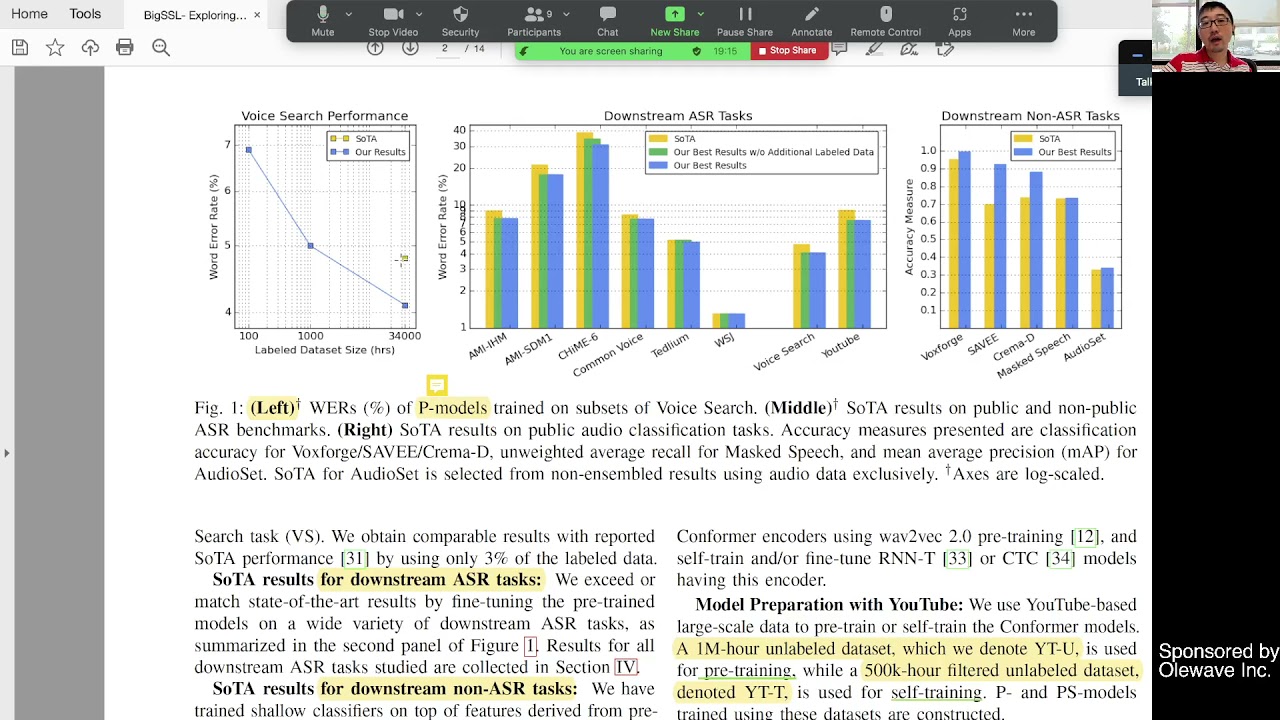The image size is (1280, 720).
Task: Click the highlighted 'for downstream ASR tasks:' text
Action: click(x=431, y=580)
